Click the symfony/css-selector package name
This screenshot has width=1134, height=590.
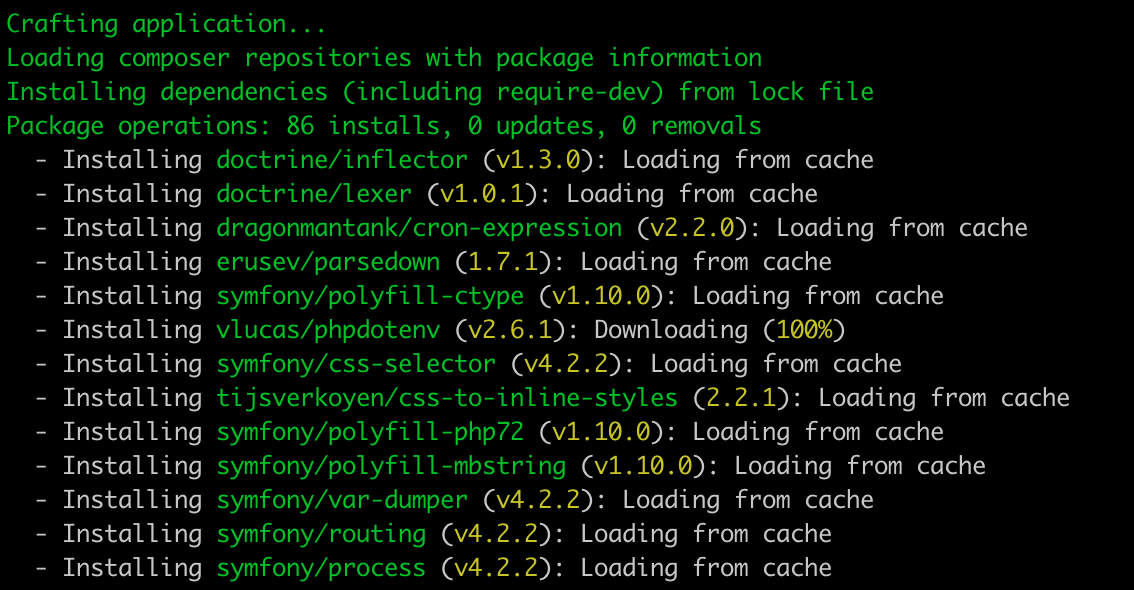point(357,364)
